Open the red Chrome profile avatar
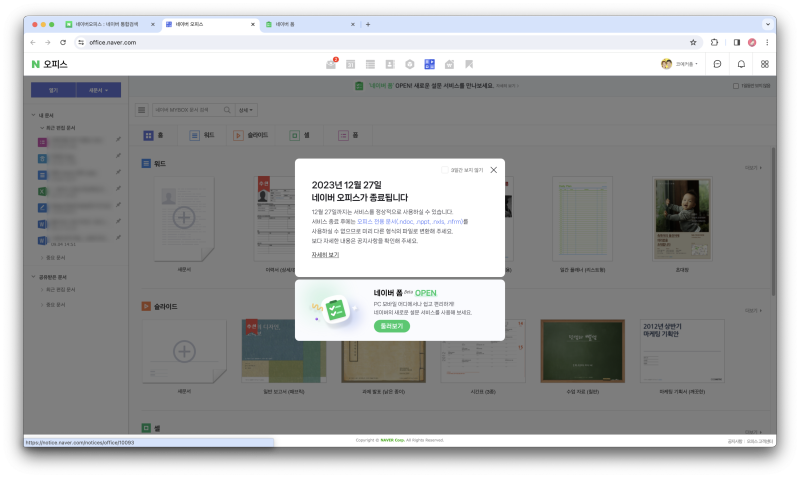The image size is (800, 478). point(752,42)
